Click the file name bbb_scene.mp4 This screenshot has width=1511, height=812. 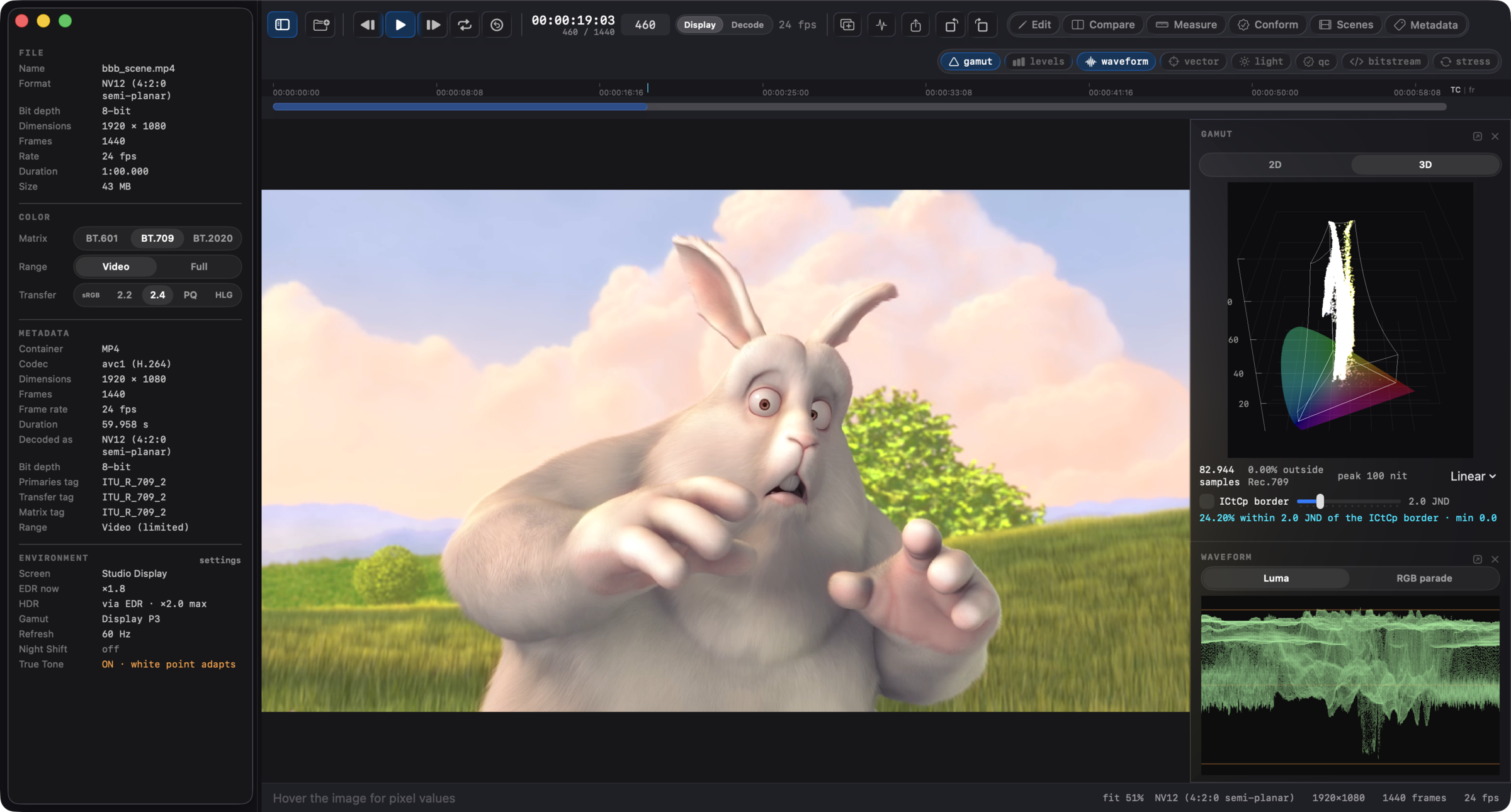pos(139,68)
